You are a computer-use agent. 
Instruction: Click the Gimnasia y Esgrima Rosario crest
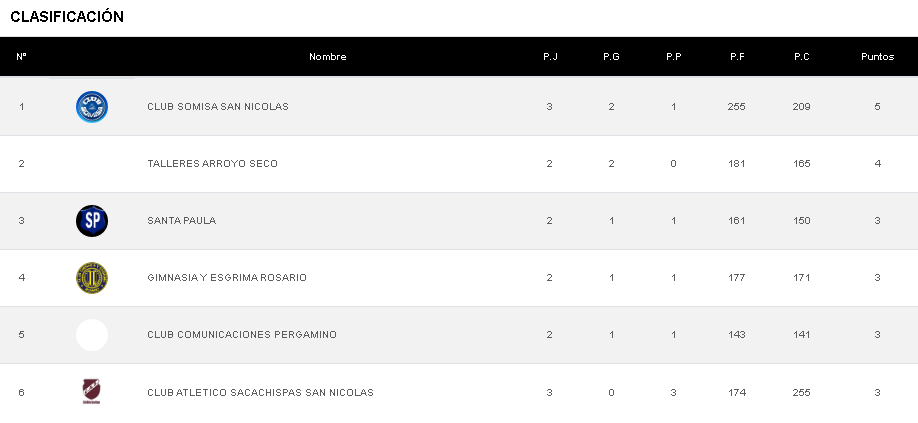(x=92, y=278)
